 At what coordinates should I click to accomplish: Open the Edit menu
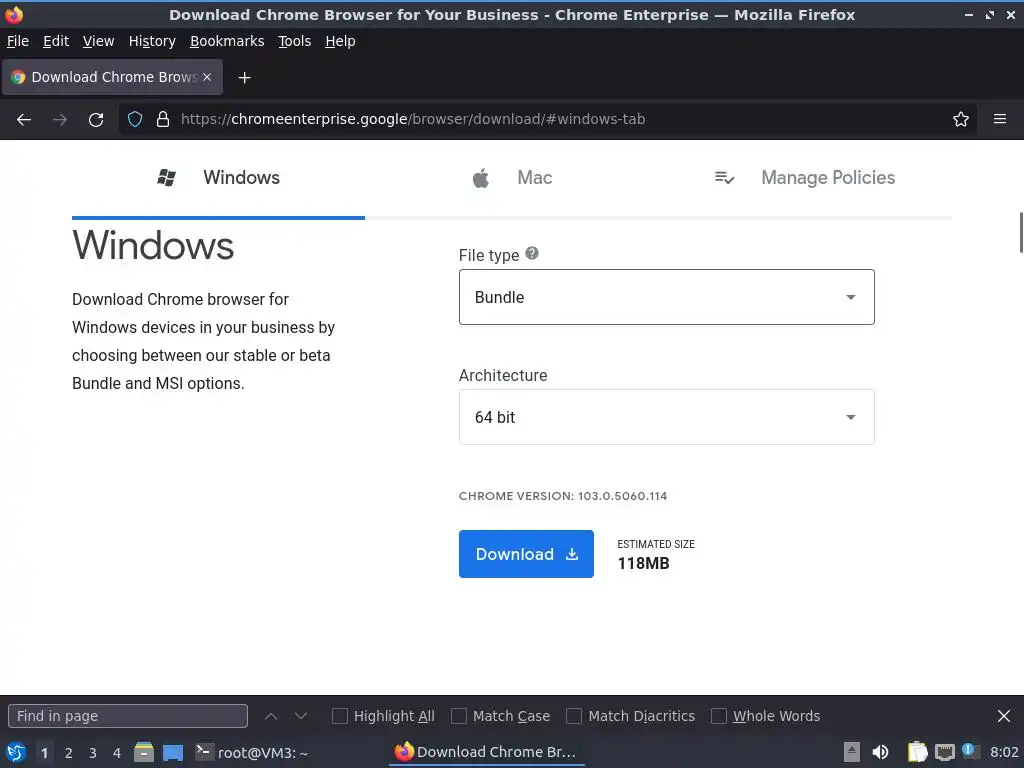point(56,41)
